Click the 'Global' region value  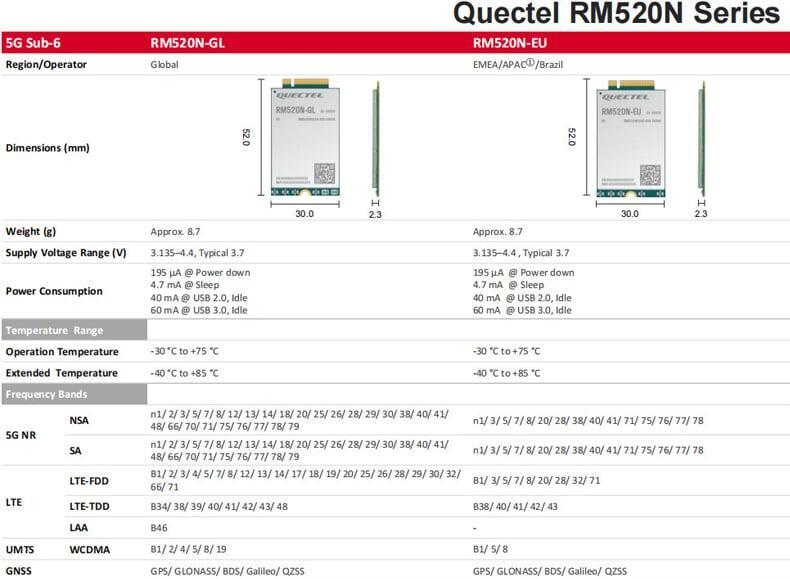tap(164, 65)
